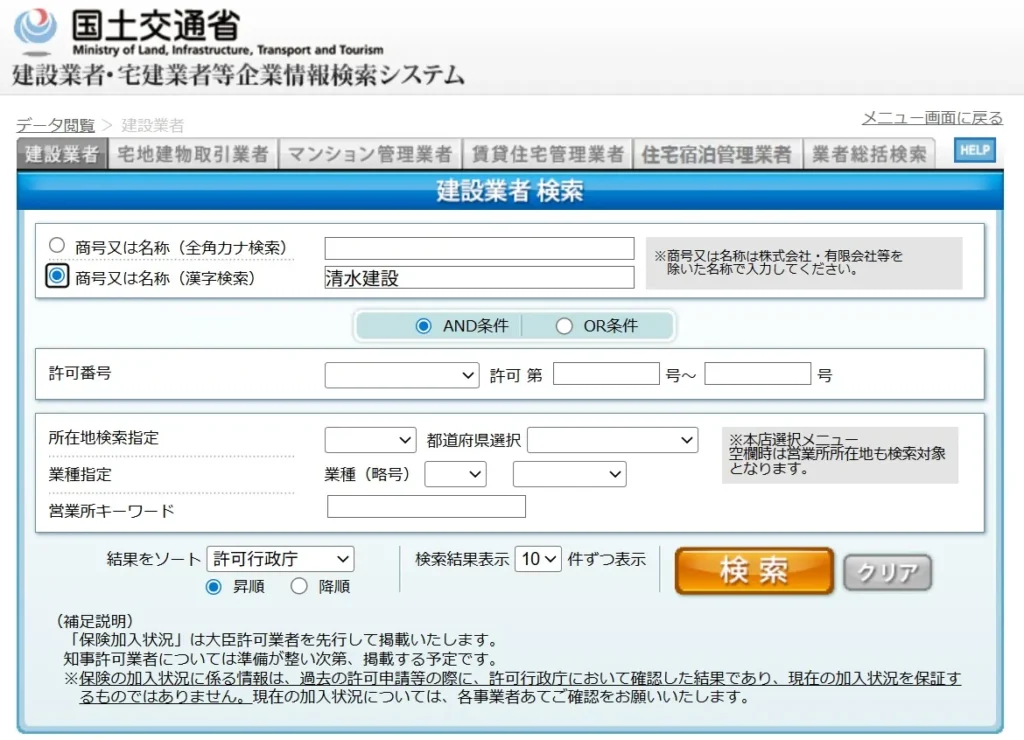Image resolution: width=1024 pixels, height=740 pixels.
Task: Expand the 都道府県選択 prefecture dropdown
Action: (612, 440)
